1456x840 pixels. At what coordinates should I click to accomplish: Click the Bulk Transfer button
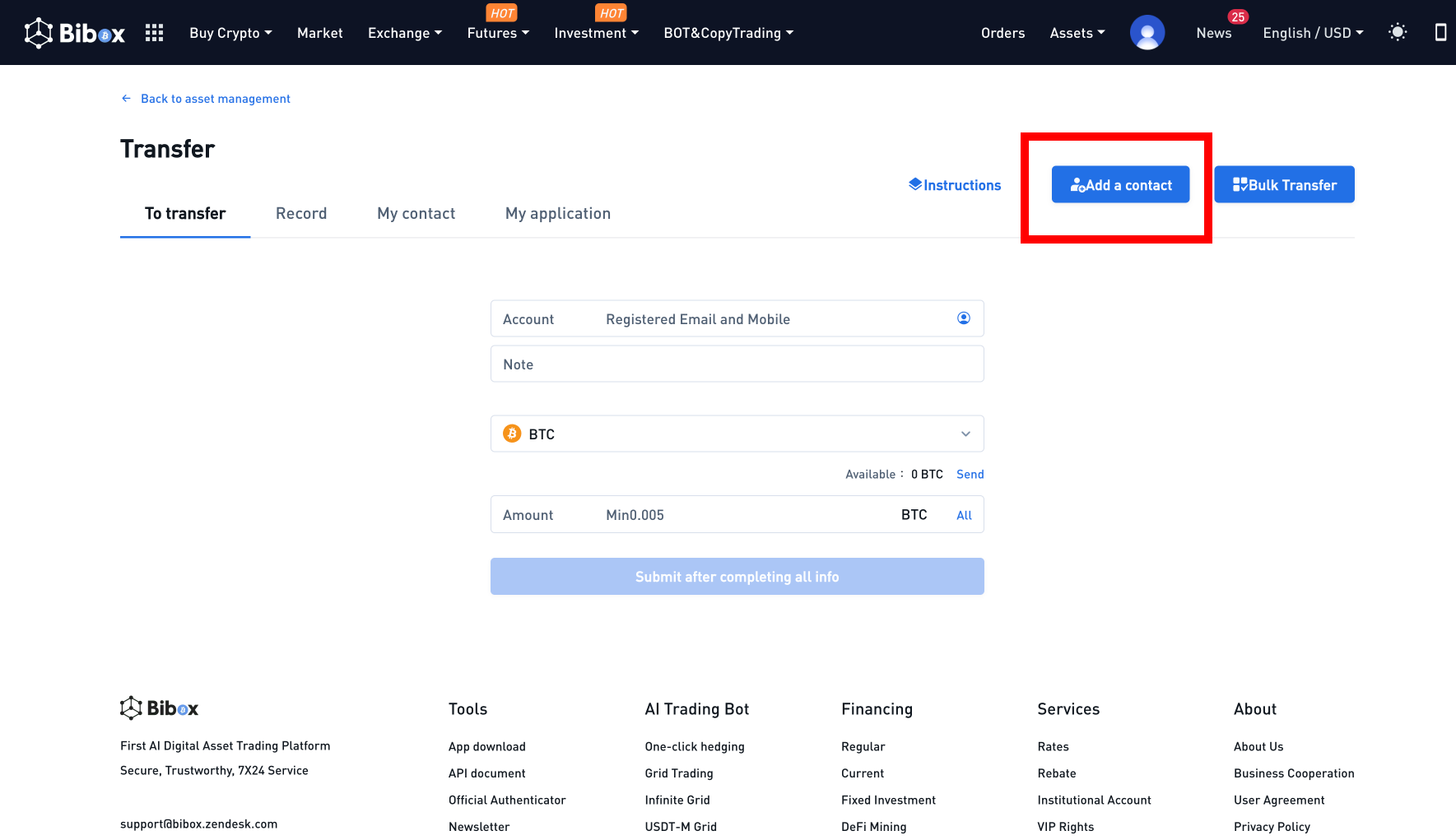[1283, 185]
